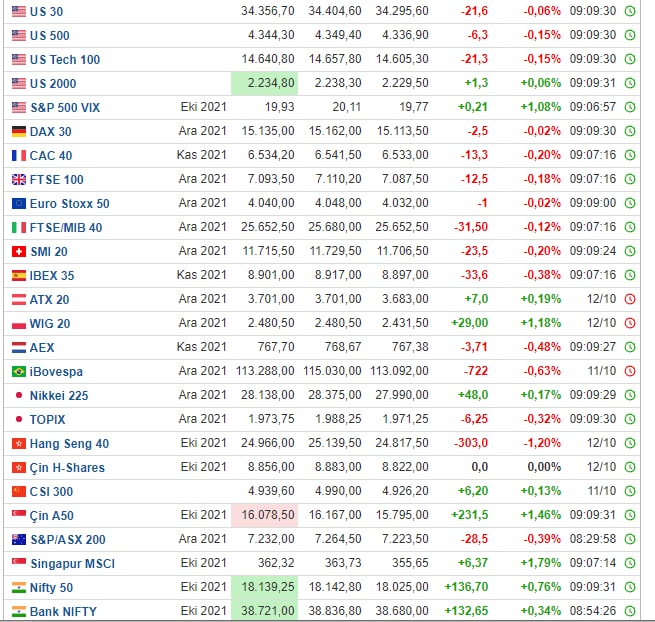Viewport: 655px width, 622px height.
Task: Click the clock icon in Hang Seng 40 row
Action: pos(630,443)
